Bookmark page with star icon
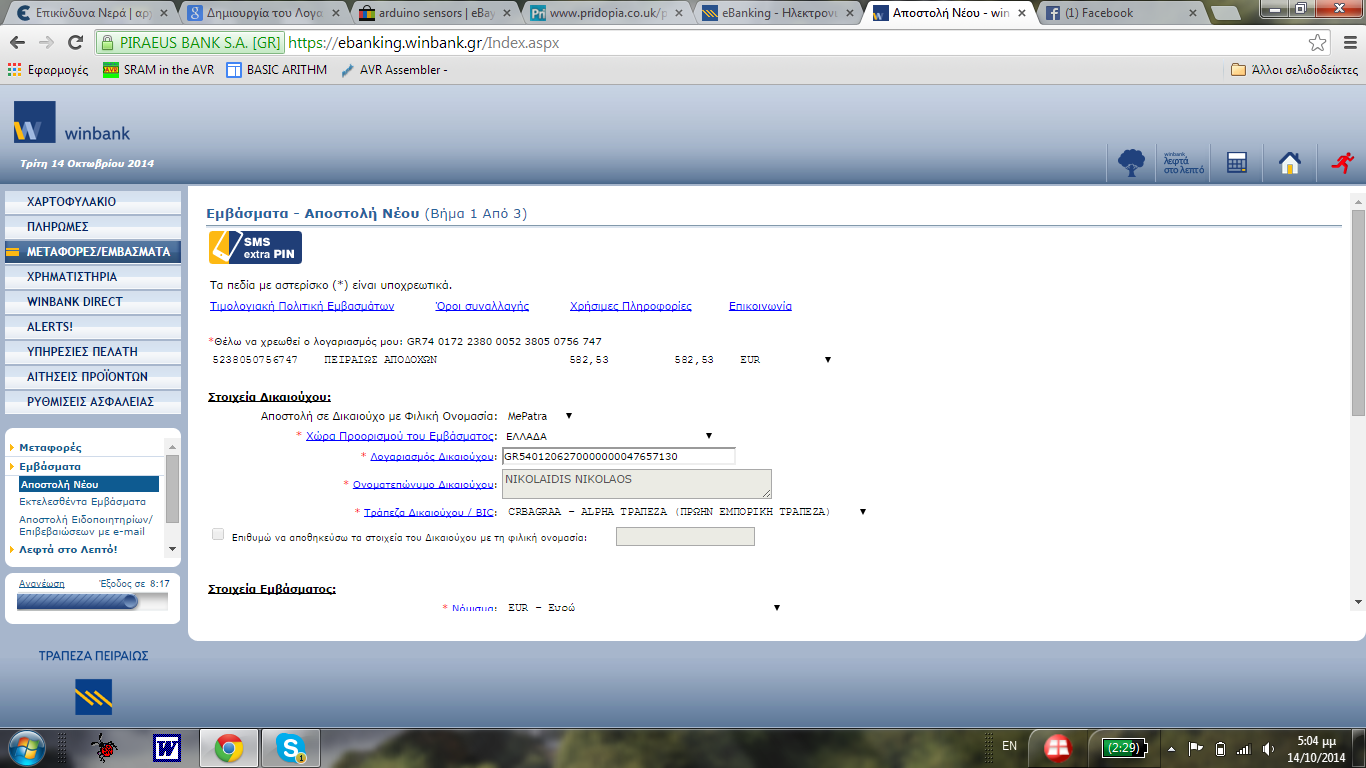This screenshot has height=768, width=1366. pos(1318,43)
